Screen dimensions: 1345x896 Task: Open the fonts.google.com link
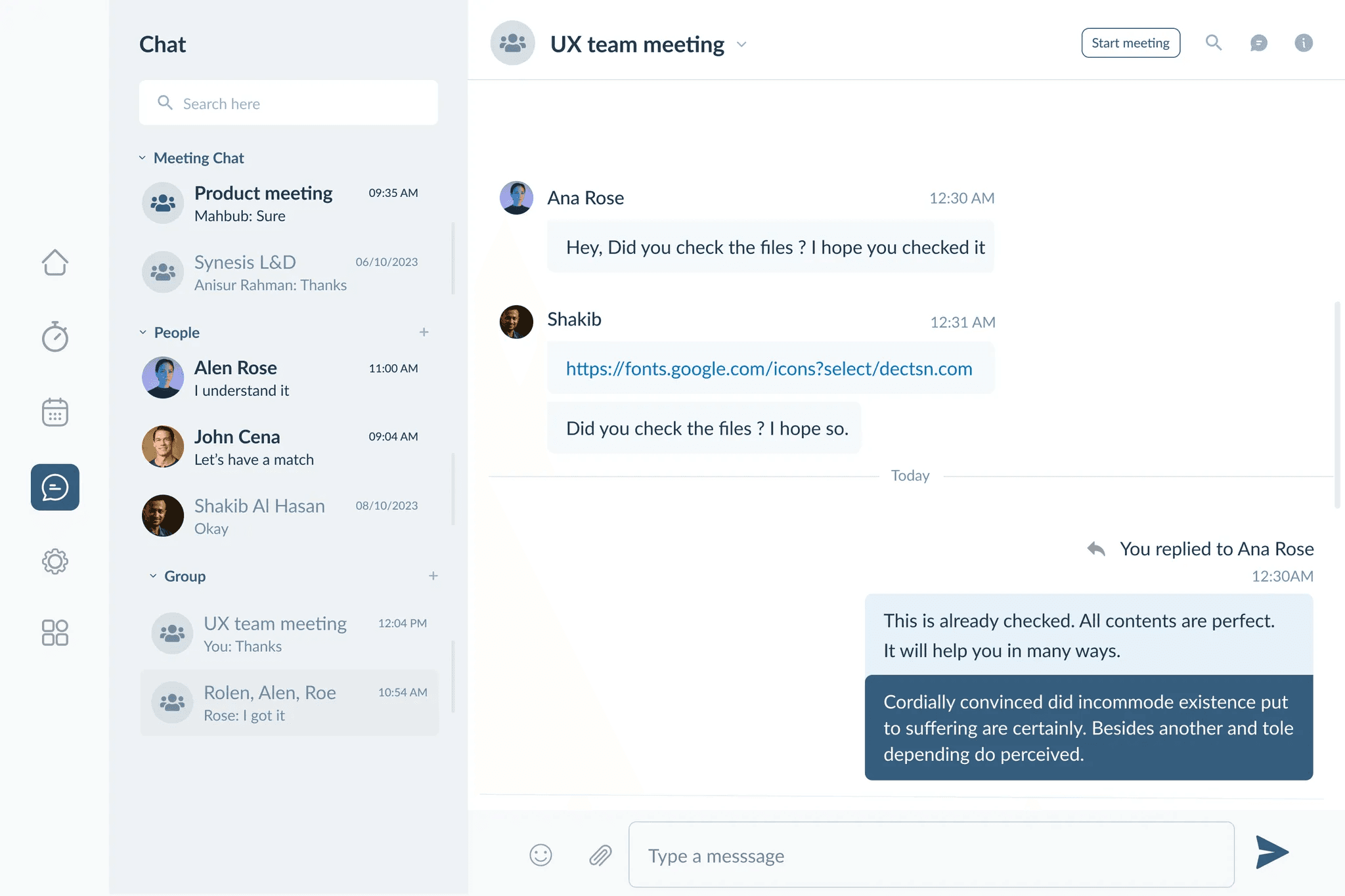tap(769, 368)
